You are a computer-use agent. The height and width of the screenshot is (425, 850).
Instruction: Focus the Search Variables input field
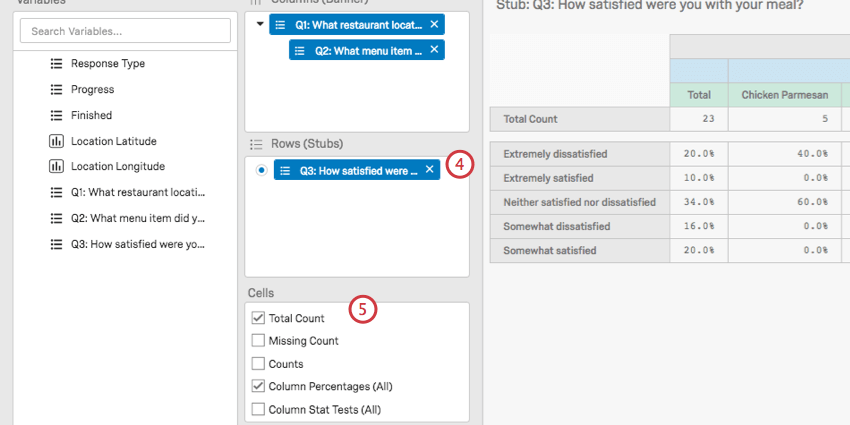point(125,31)
